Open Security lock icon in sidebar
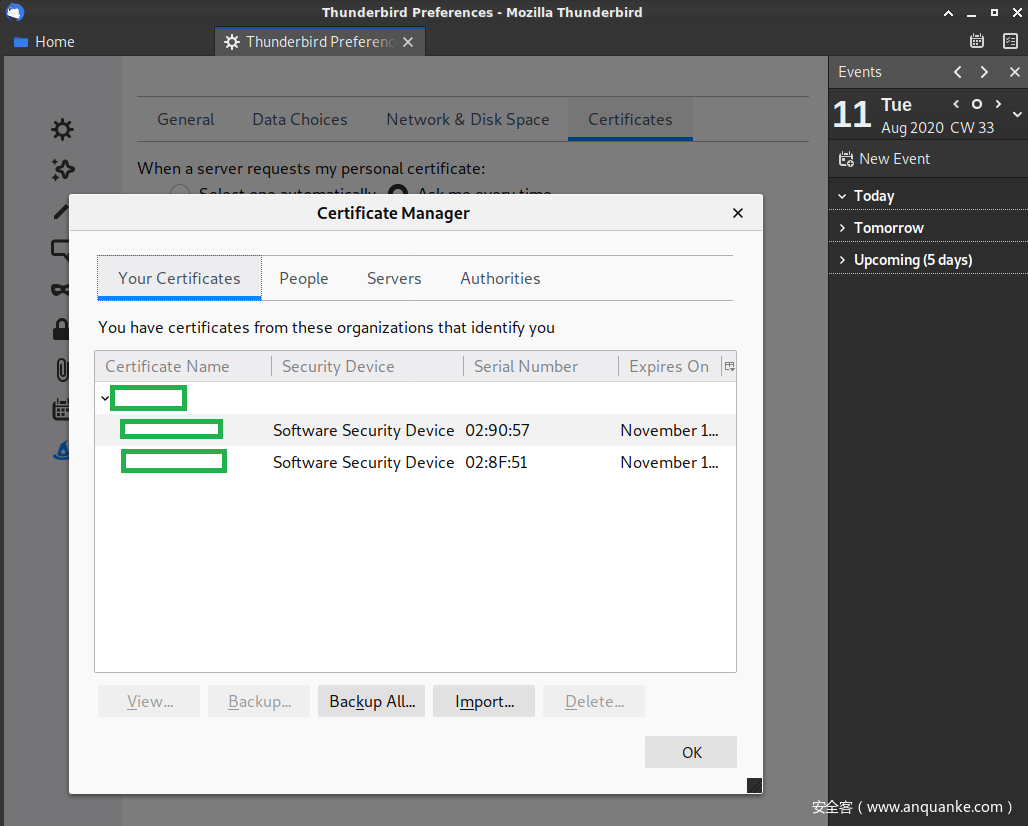Screen dimensions: 1028x826 (61, 329)
